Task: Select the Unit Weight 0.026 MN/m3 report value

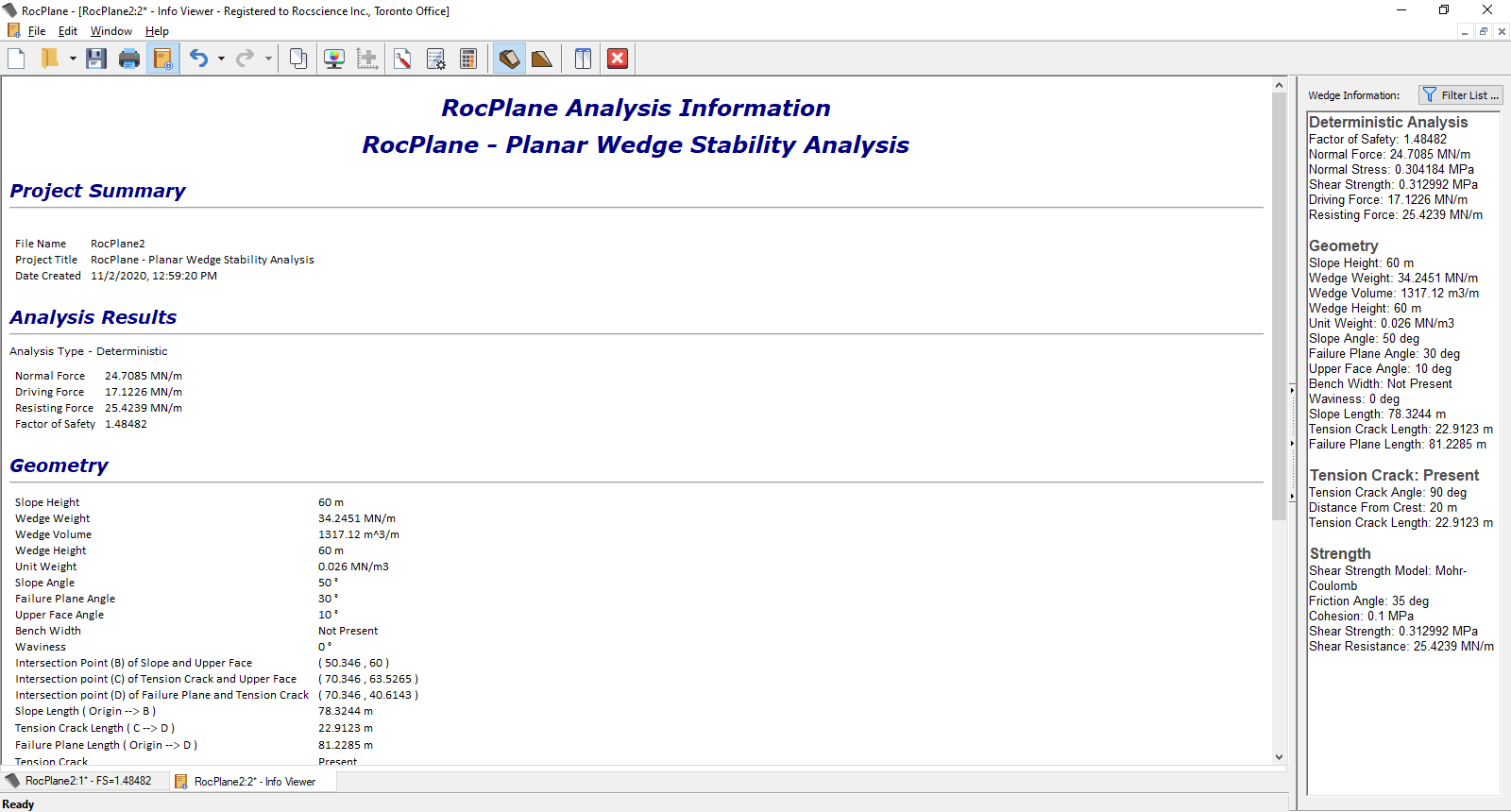Action: point(353,567)
